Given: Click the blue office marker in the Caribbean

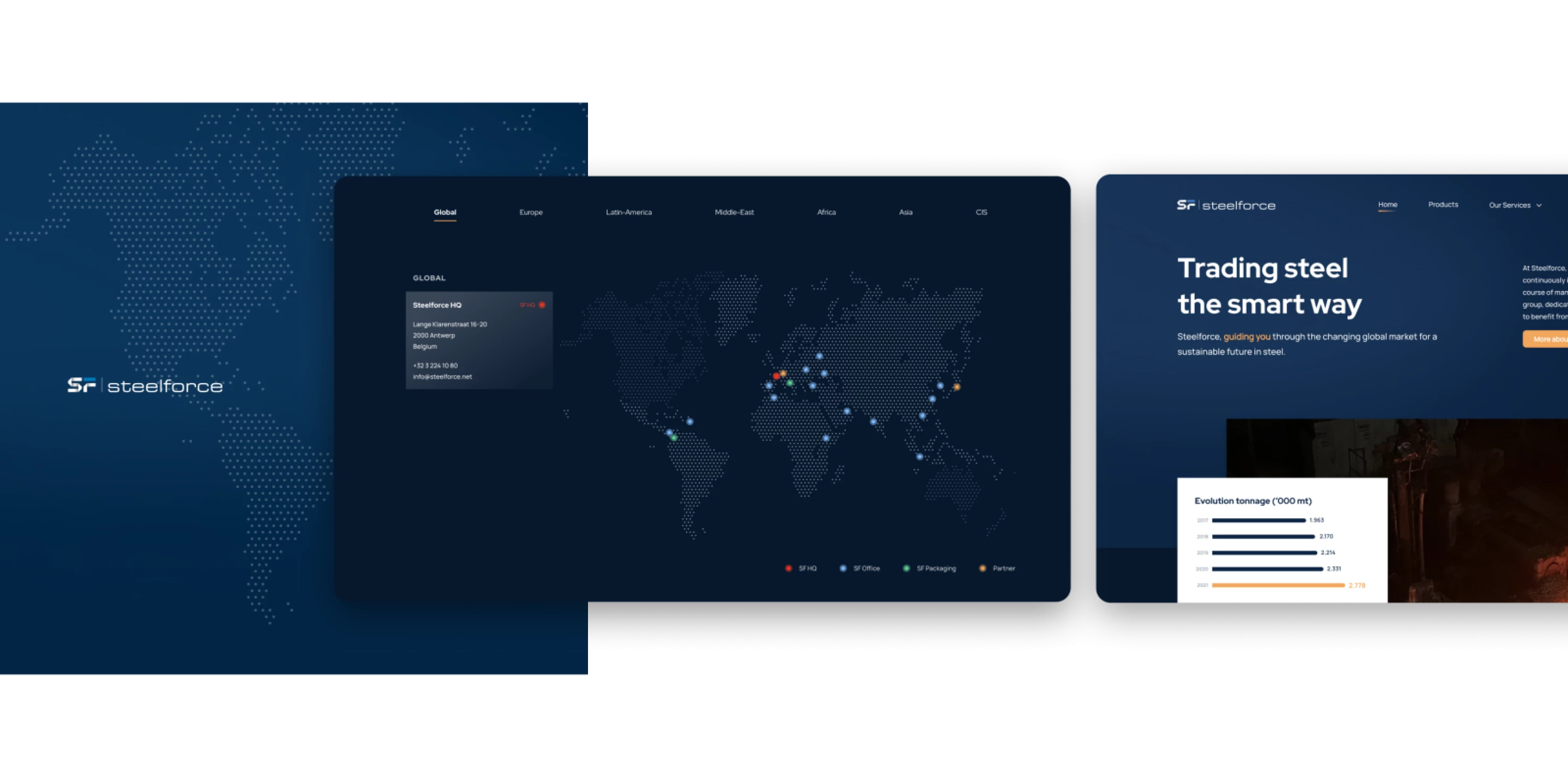Looking at the screenshot, I should [x=689, y=422].
